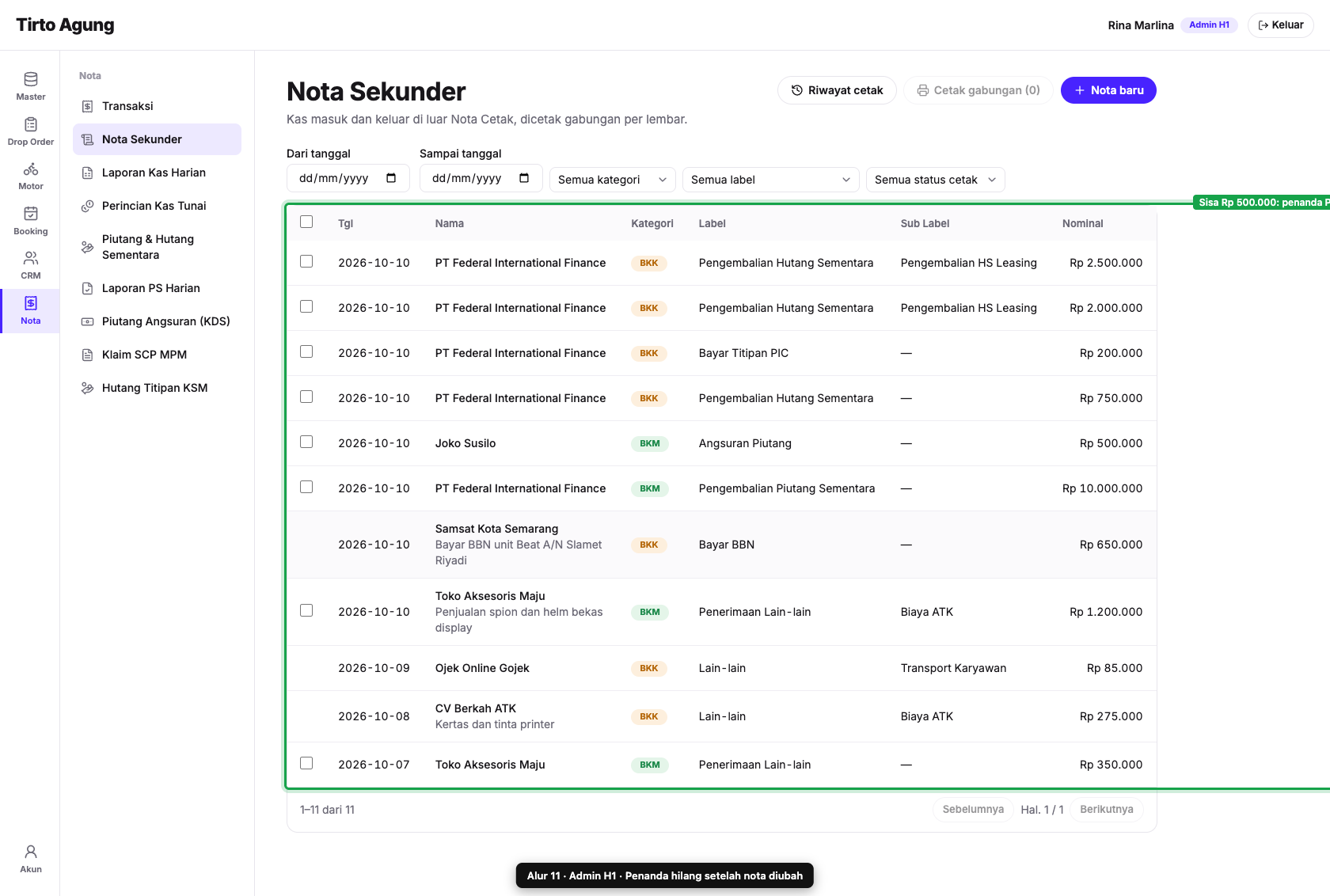1330x896 pixels.
Task: Open the Akun profile icon
Action: (x=31, y=852)
